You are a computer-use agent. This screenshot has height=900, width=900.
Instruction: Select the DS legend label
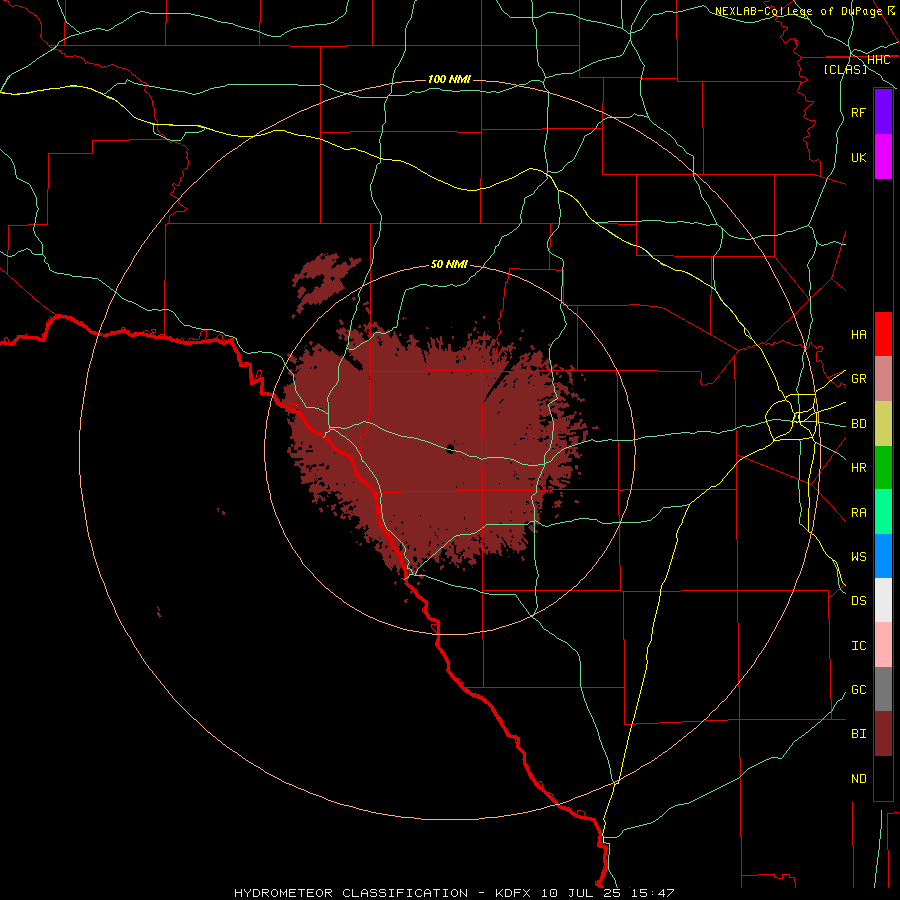[858, 601]
